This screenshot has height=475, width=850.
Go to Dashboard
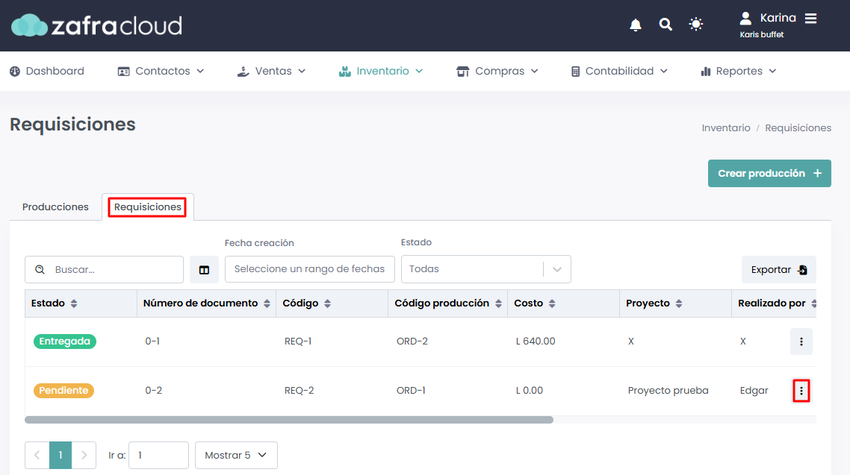pyautogui.click(x=47, y=71)
